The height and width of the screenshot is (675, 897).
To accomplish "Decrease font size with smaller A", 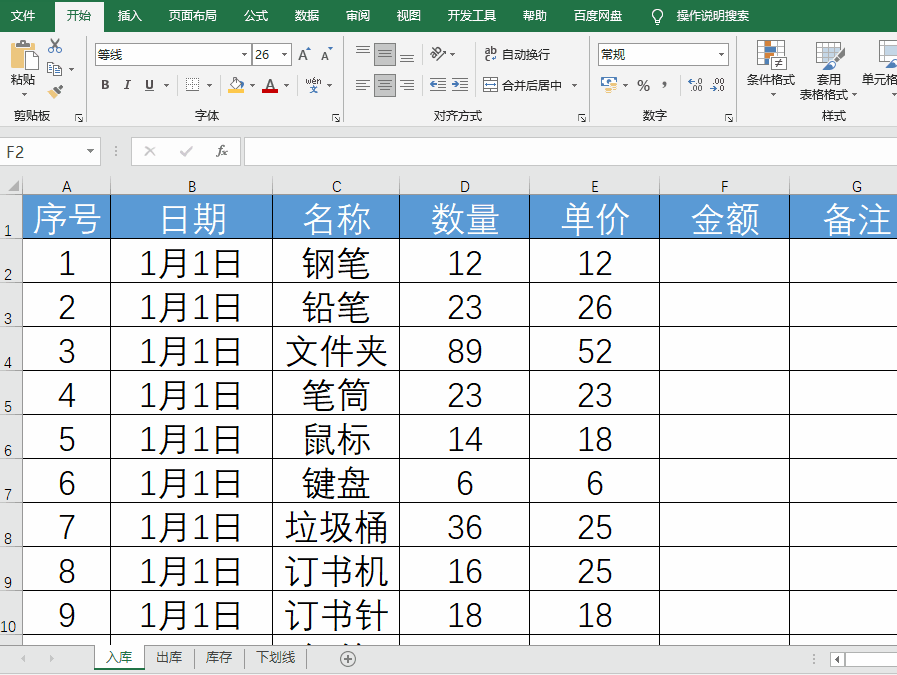I will click(327, 54).
